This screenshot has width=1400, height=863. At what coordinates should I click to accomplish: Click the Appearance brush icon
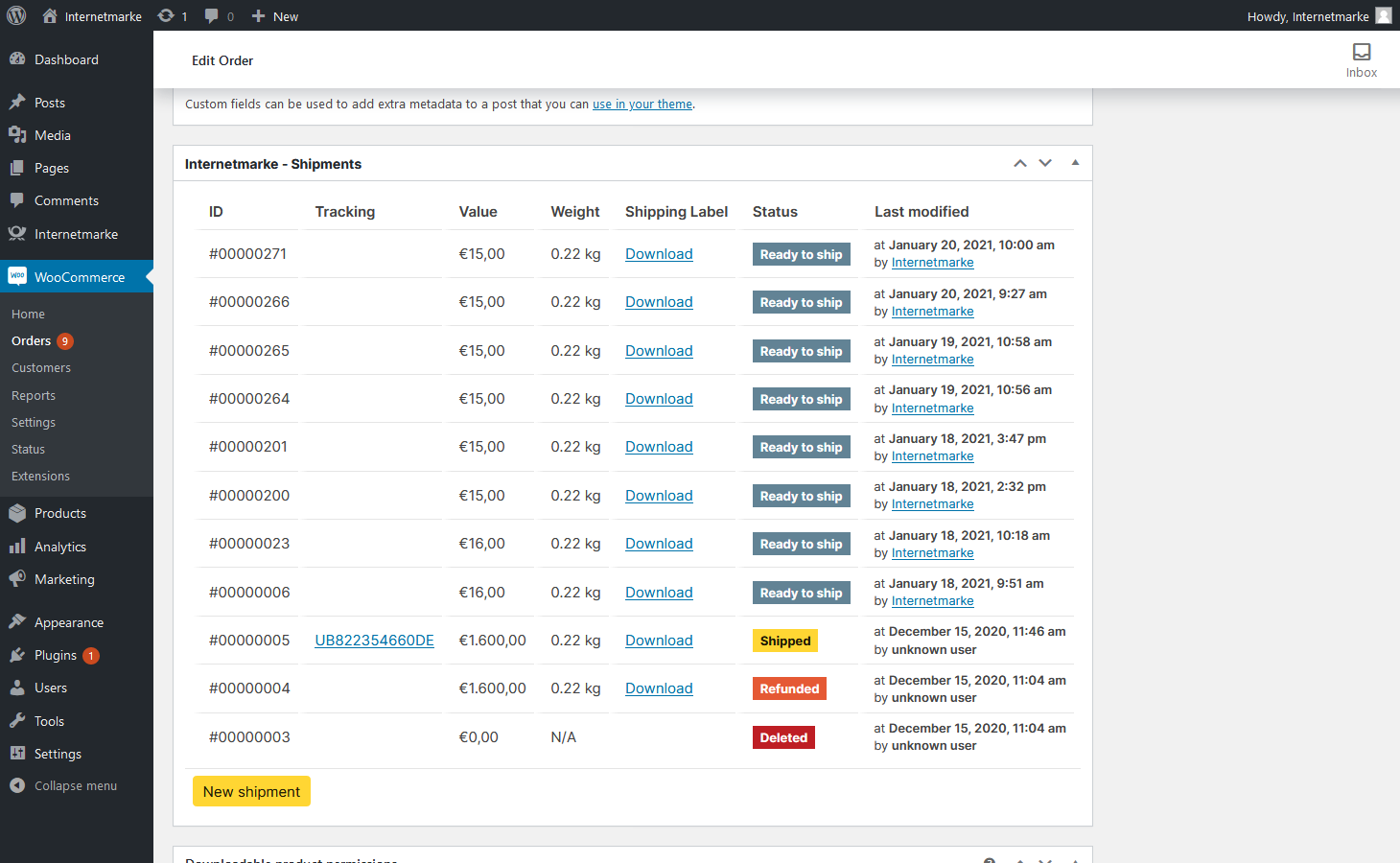coord(17,622)
